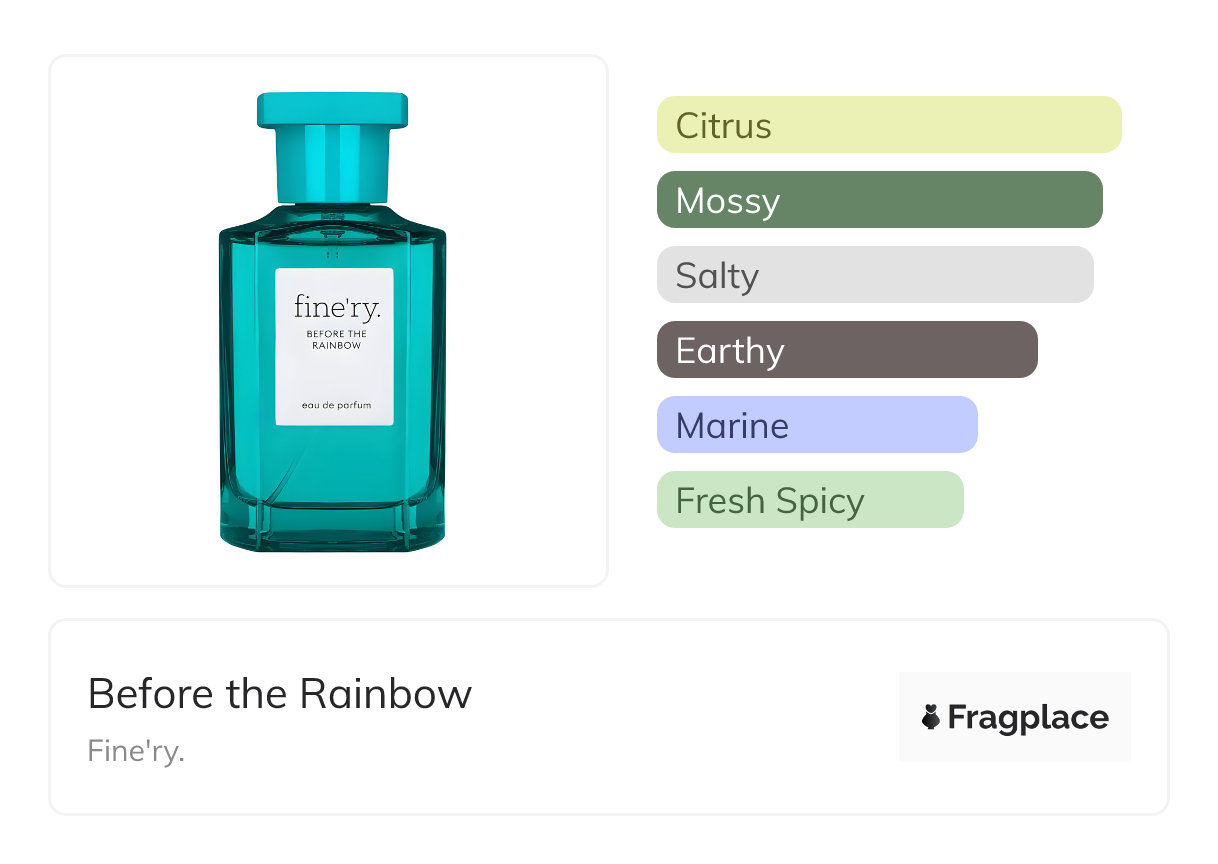Screen dimensions: 1218x864
Task: Click "eau de parfum" text on bottle
Action: (x=335, y=404)
